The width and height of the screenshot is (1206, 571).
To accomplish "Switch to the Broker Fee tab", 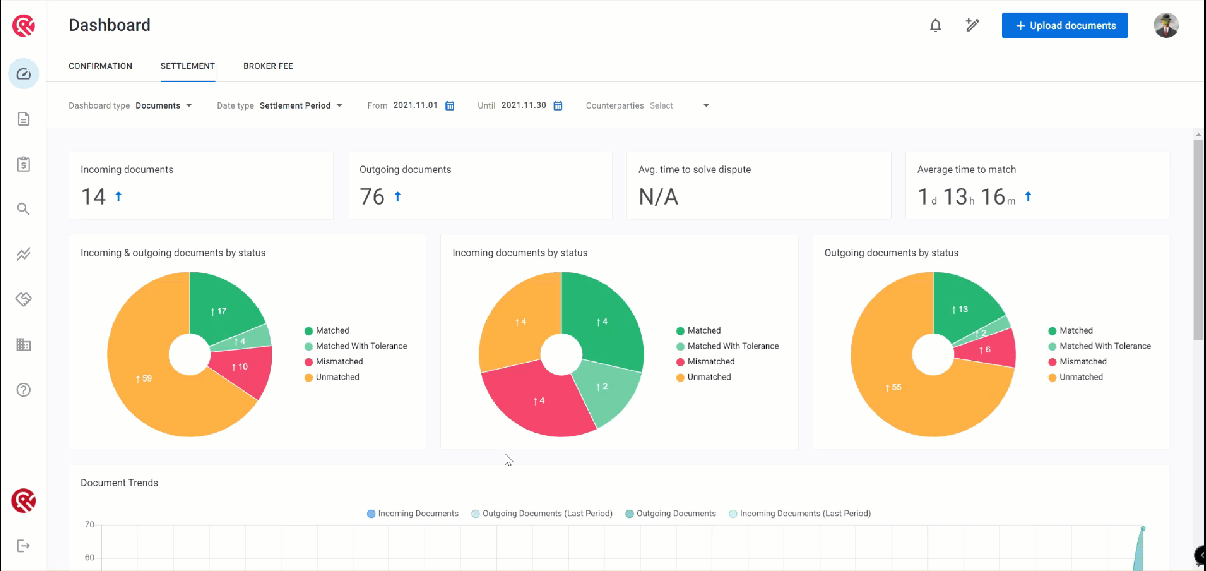I will (268, 66).
